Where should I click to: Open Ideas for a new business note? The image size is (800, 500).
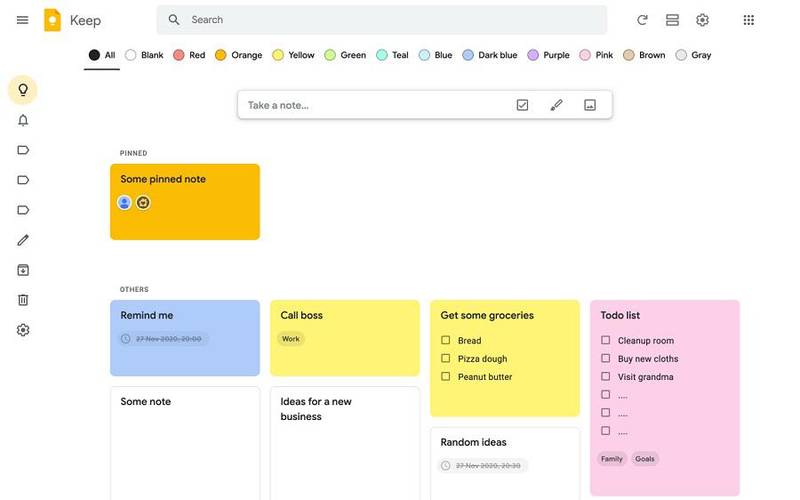(x=345, y=443)
